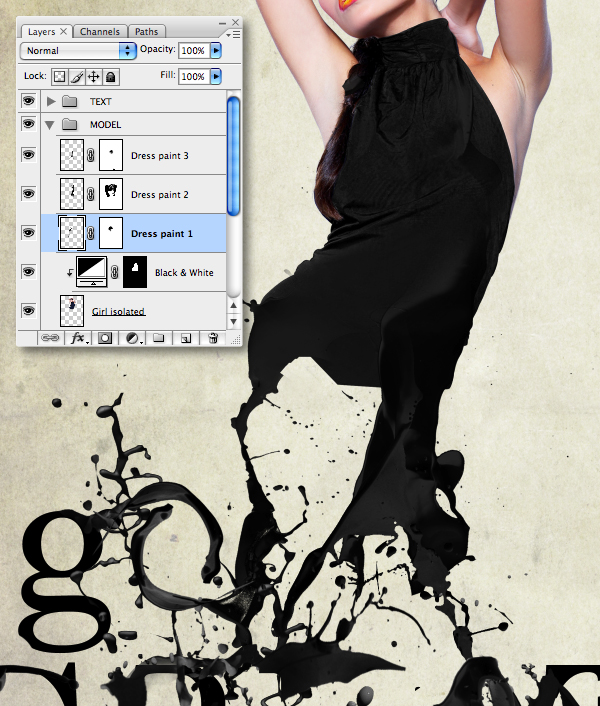Image resolution: width=600 pixels, height=706 pixels.
Task: Expand the TEXT group
Action: click(x=51, y=101)
